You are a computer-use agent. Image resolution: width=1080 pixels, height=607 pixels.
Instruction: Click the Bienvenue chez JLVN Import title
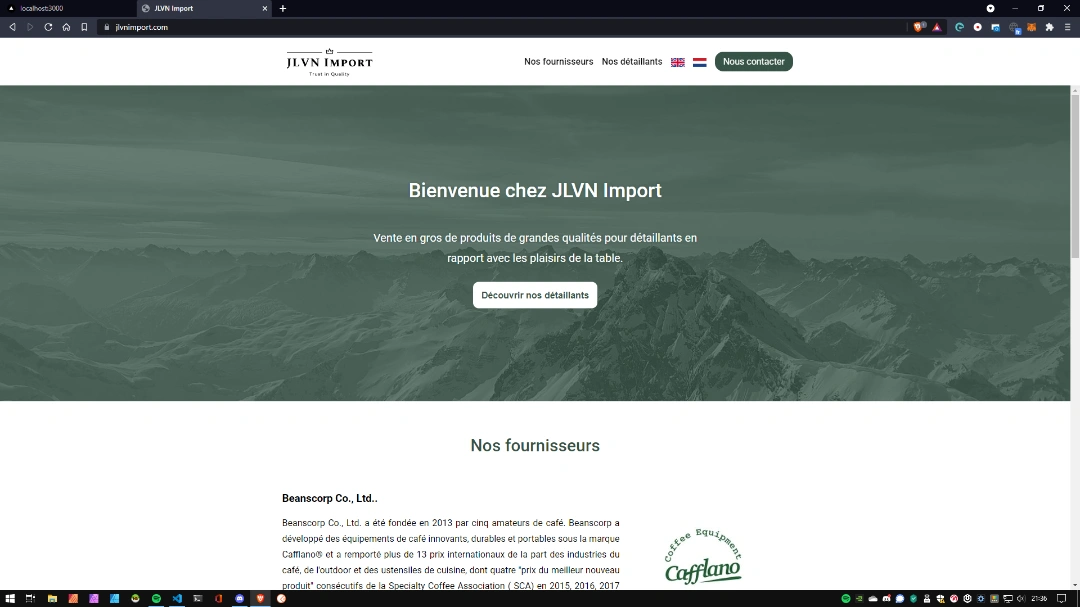[x=535, y=190]
